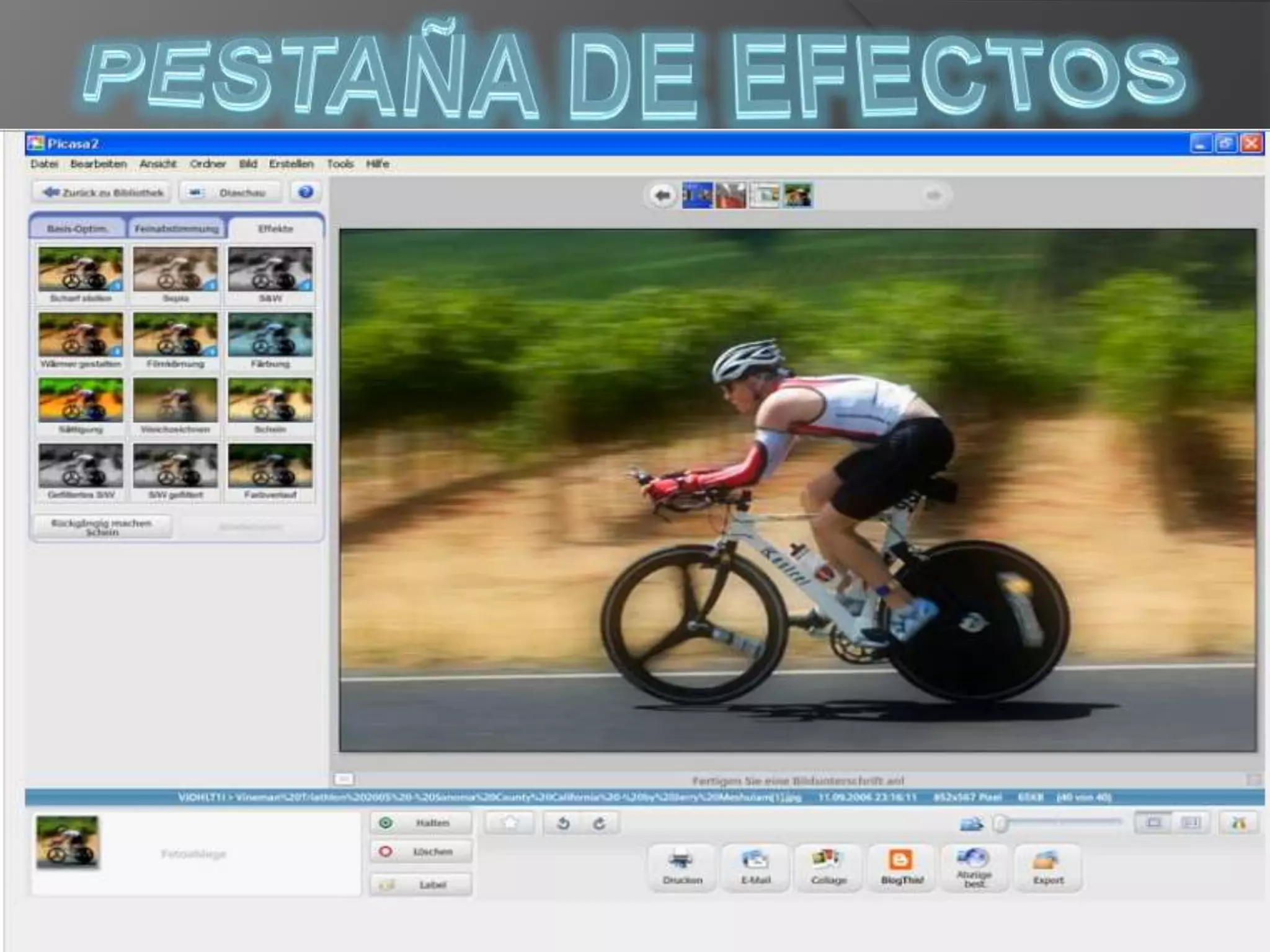Click the star favorite icon

510,823
